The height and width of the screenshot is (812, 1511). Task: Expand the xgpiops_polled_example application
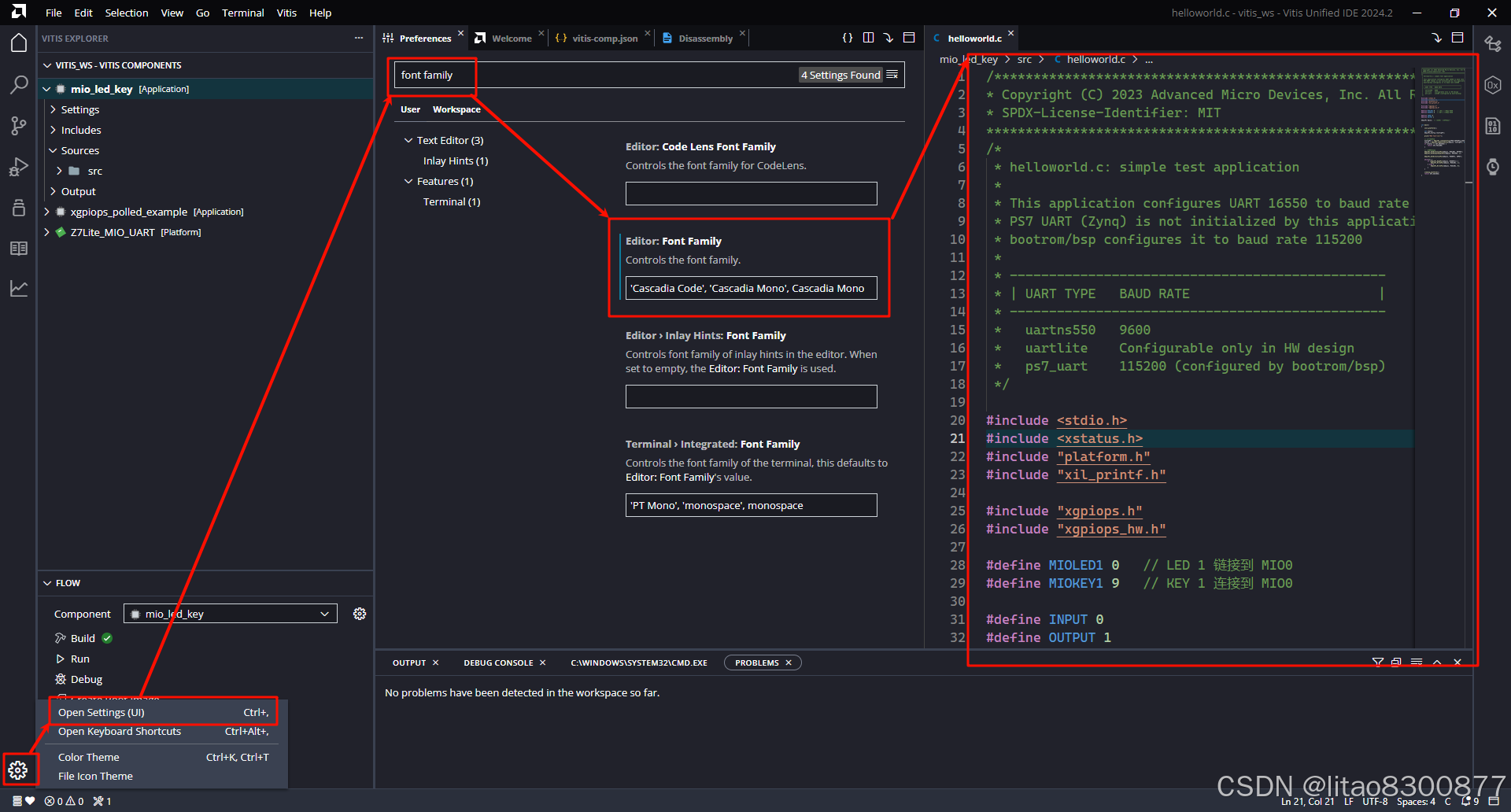47,212
